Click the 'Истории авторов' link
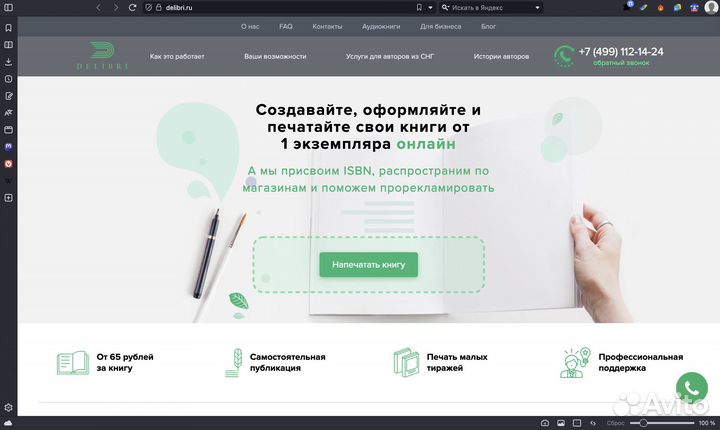This screenshot has height=430, width=720. (501, 57)
